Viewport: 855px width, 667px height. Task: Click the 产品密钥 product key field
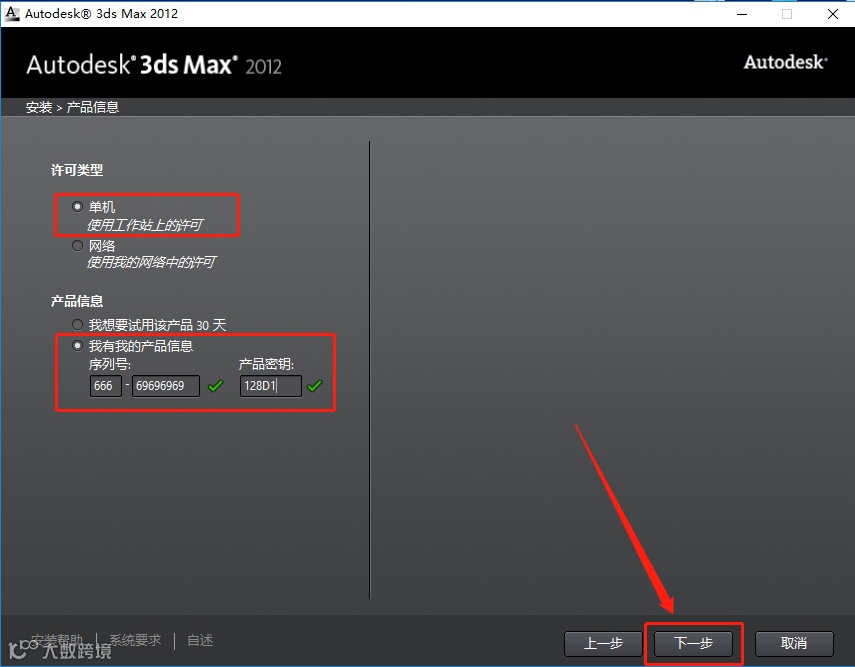tap(270, 386)
